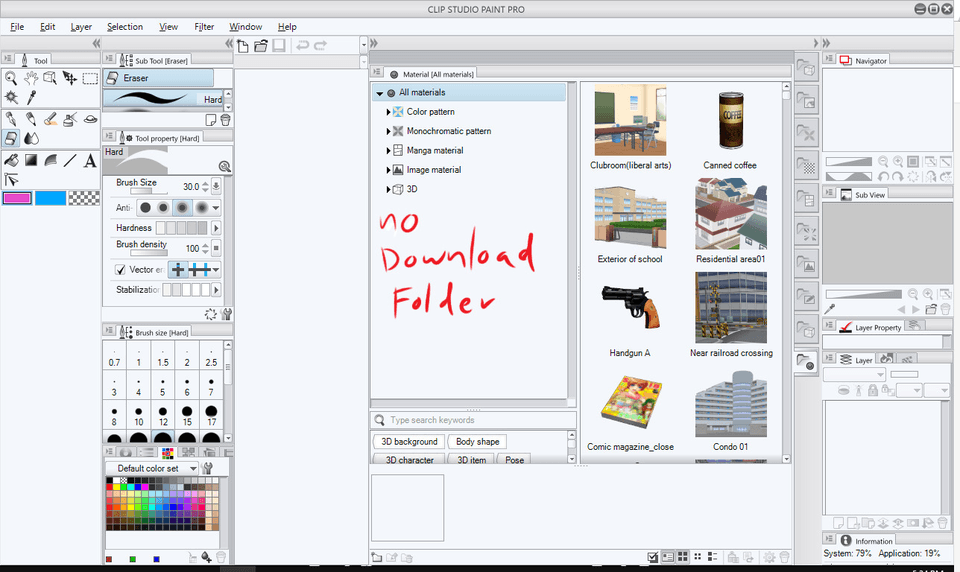Select the Hand move tool
960x572 pixels.
(x=31, y=78)
